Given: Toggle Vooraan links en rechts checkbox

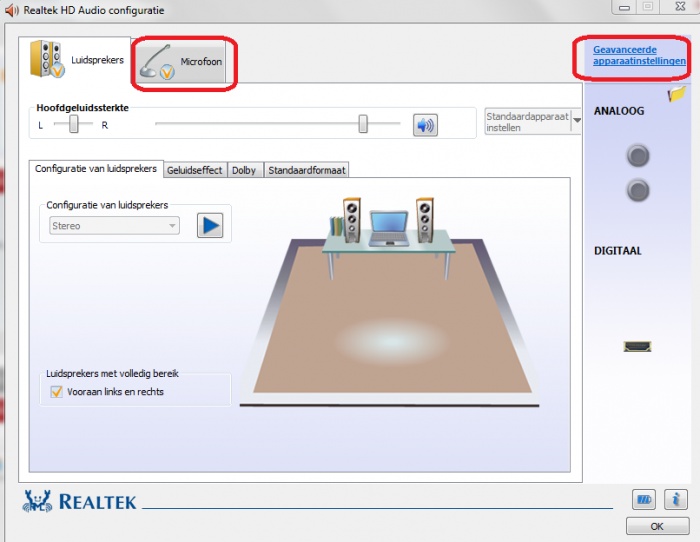Looking at the screenshot, I should [56, 392].
